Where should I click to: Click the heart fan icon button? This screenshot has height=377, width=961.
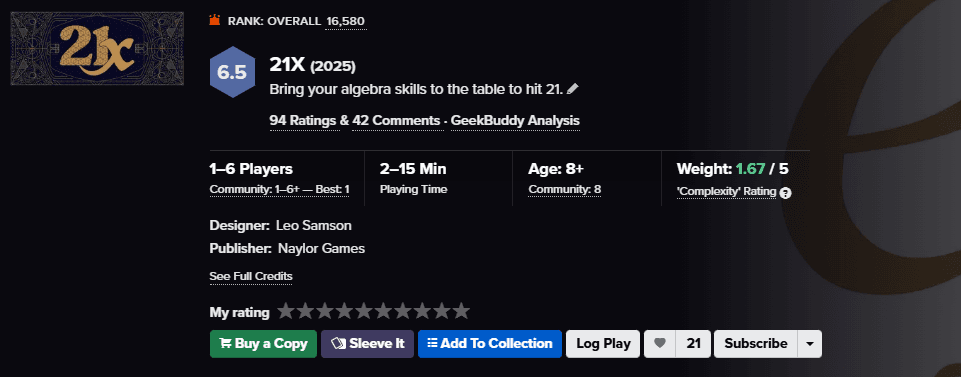tap(659, 344)
